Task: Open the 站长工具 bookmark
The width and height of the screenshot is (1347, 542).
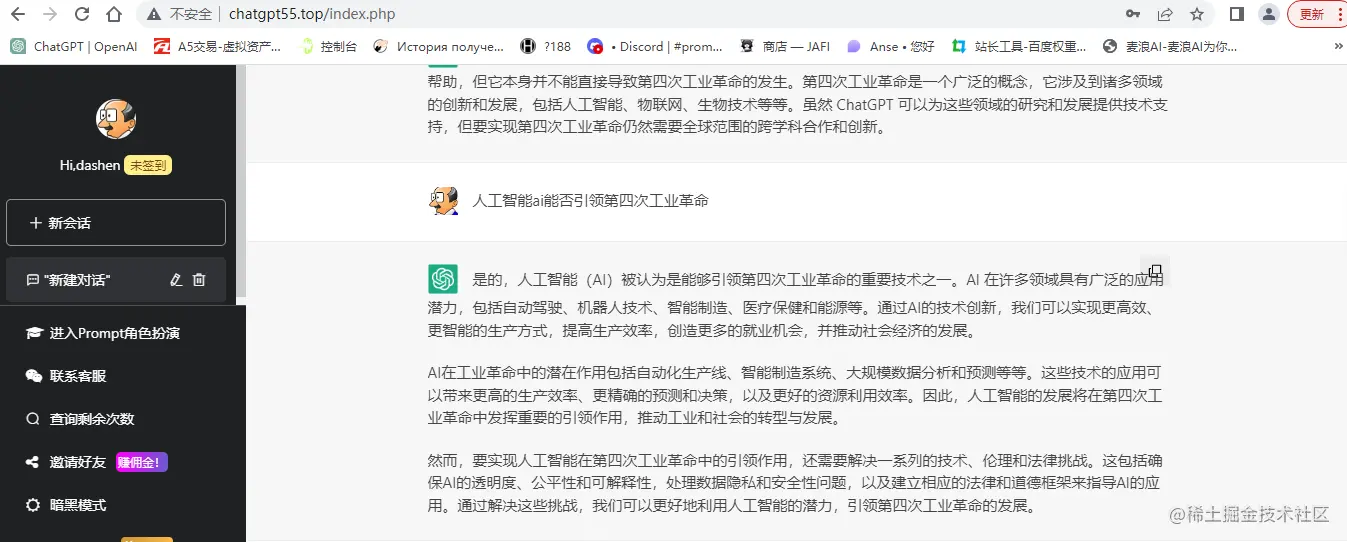Action: pos(1019,46)
